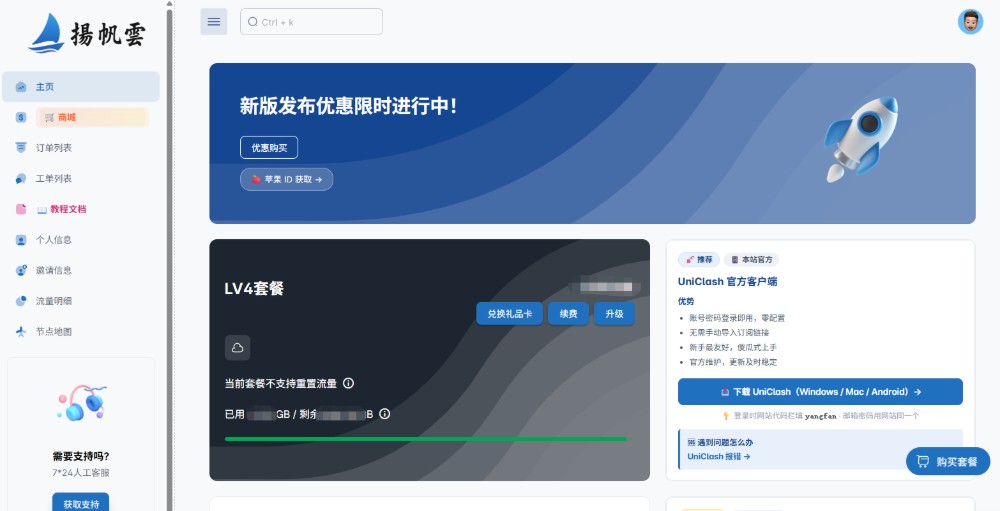Click the green traffic usage progress bar
Image resolution: width=1000 pixels, height=511 pixels.
coord(425,439)
